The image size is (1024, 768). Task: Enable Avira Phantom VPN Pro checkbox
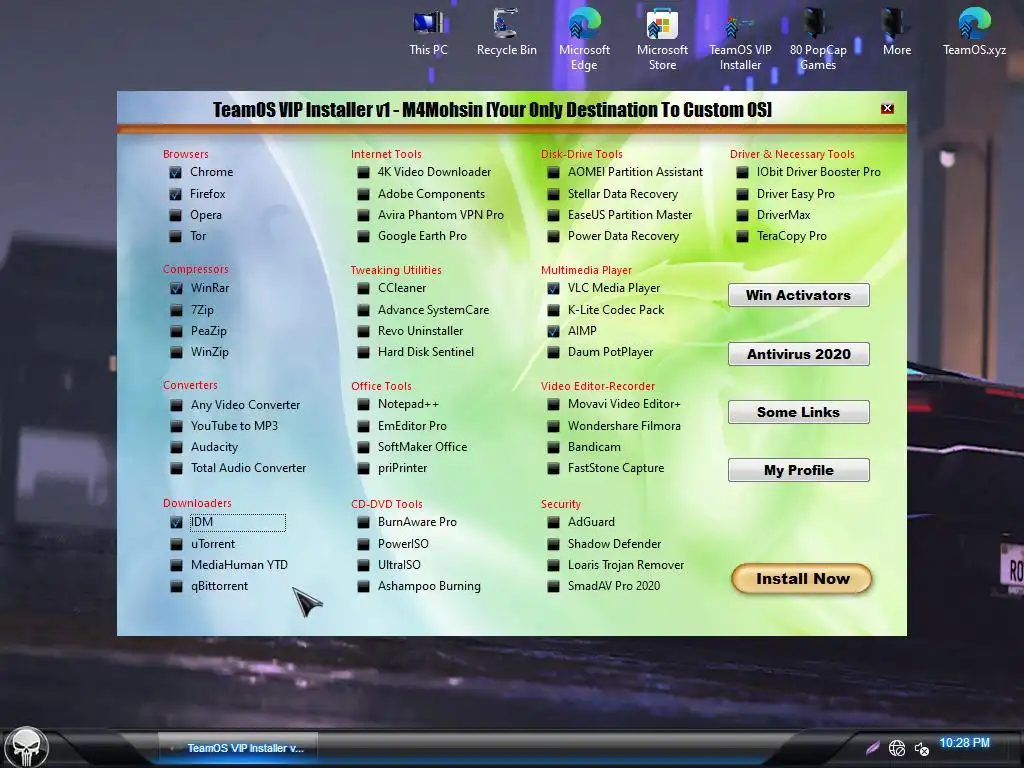click(x=364, y=215)
